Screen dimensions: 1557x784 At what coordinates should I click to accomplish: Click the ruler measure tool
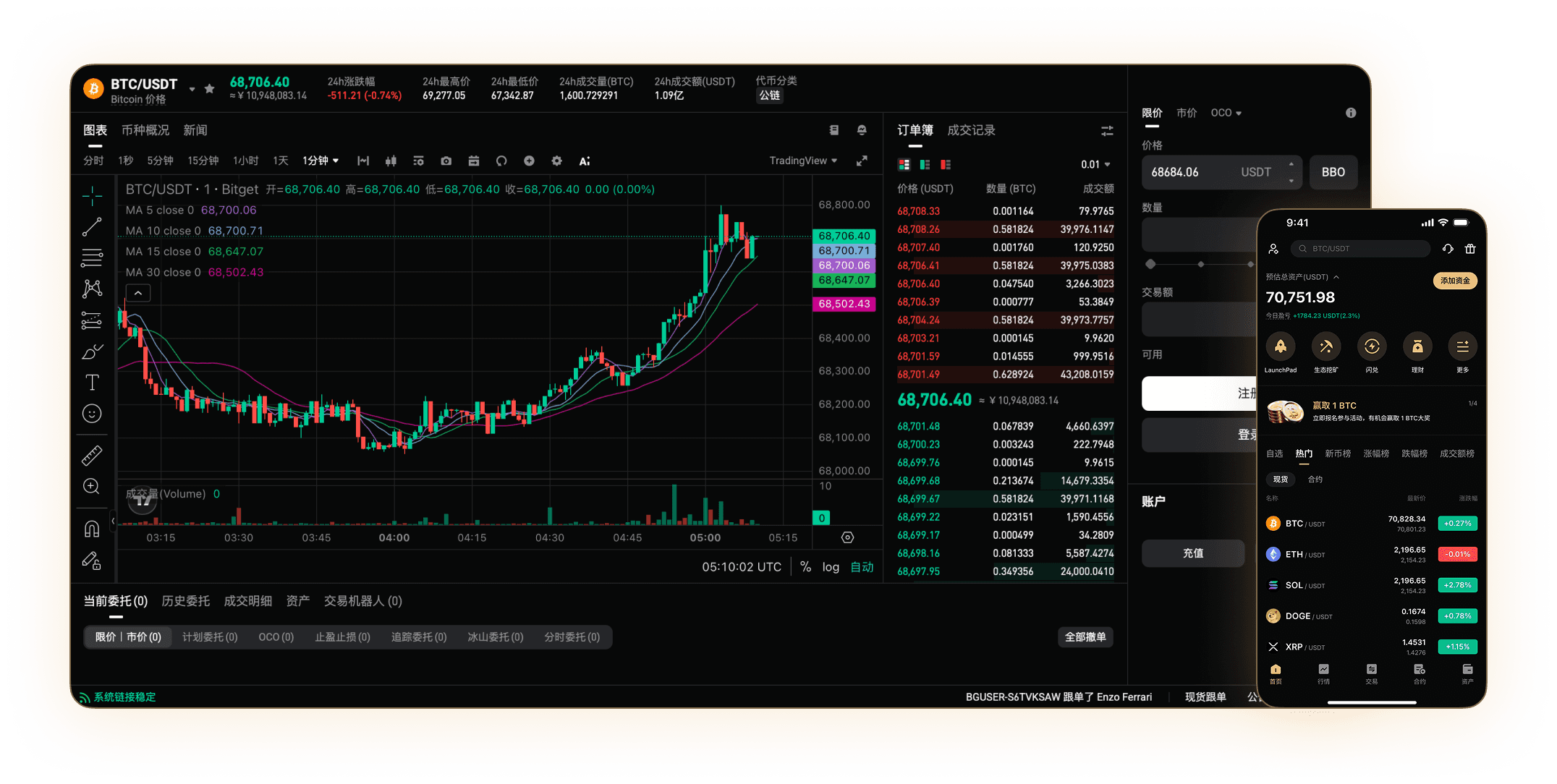pos(92,455)
